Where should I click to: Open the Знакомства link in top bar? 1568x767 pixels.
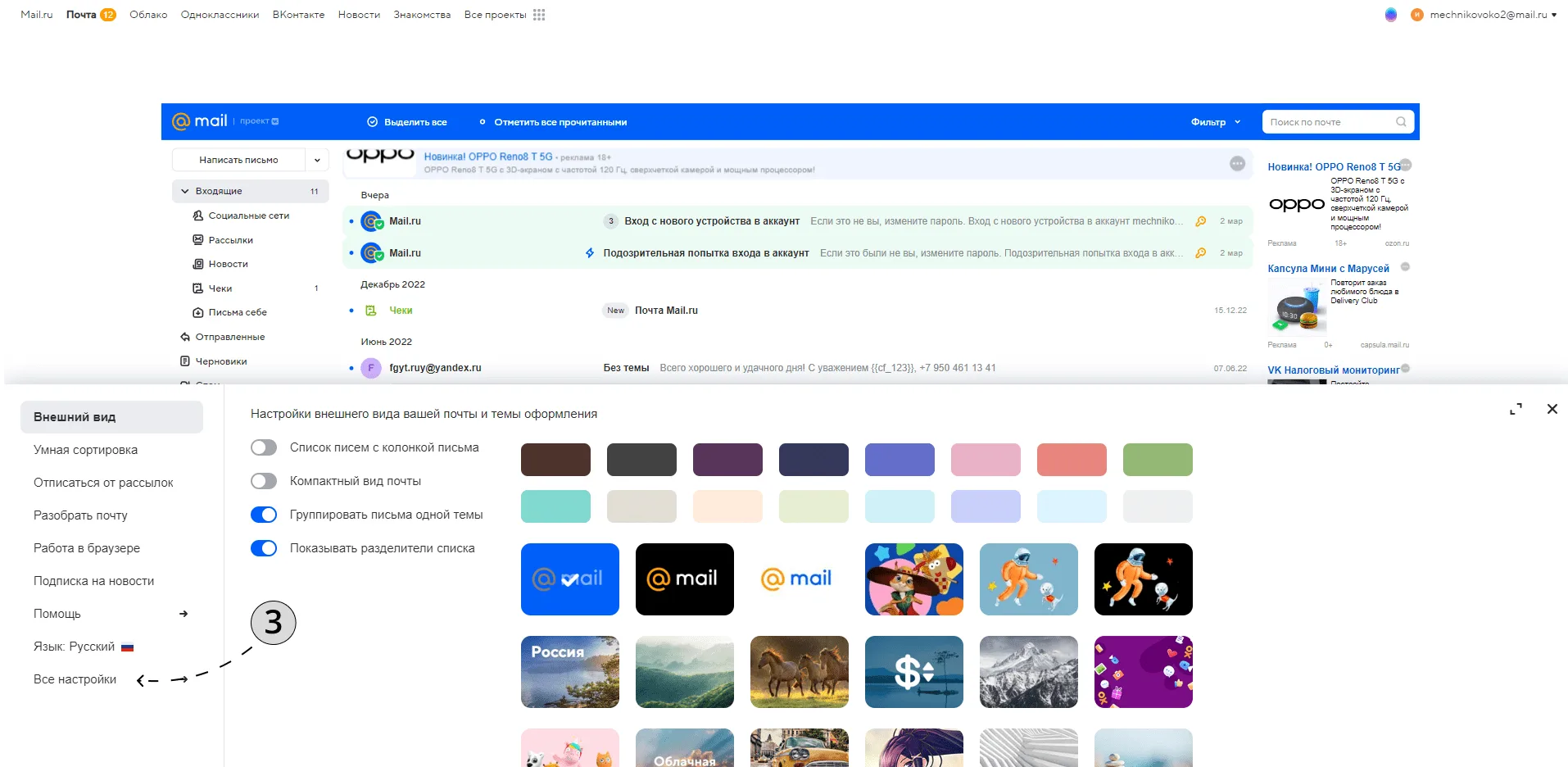tap(422, 15)
